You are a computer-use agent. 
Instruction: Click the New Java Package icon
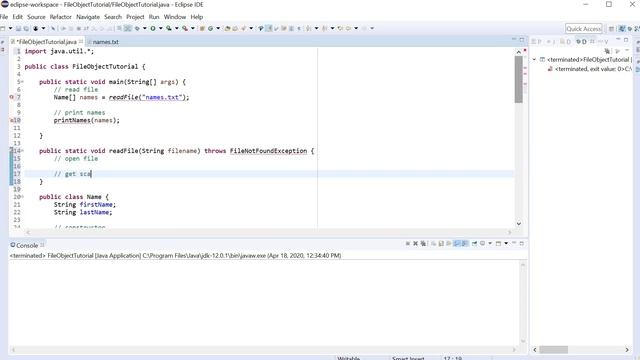(x=202, y=29)
